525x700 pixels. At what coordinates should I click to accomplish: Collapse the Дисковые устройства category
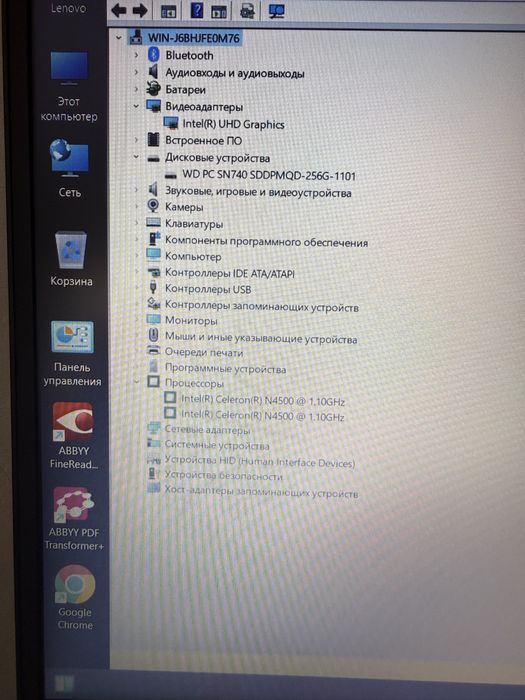pos(136,157)
